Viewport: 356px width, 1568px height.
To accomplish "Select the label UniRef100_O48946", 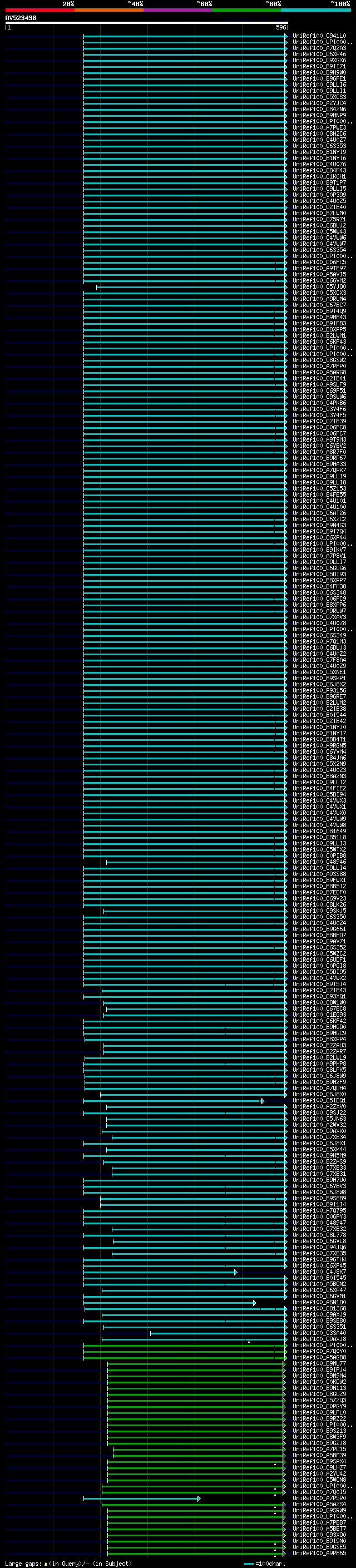I will click(319, 862).
